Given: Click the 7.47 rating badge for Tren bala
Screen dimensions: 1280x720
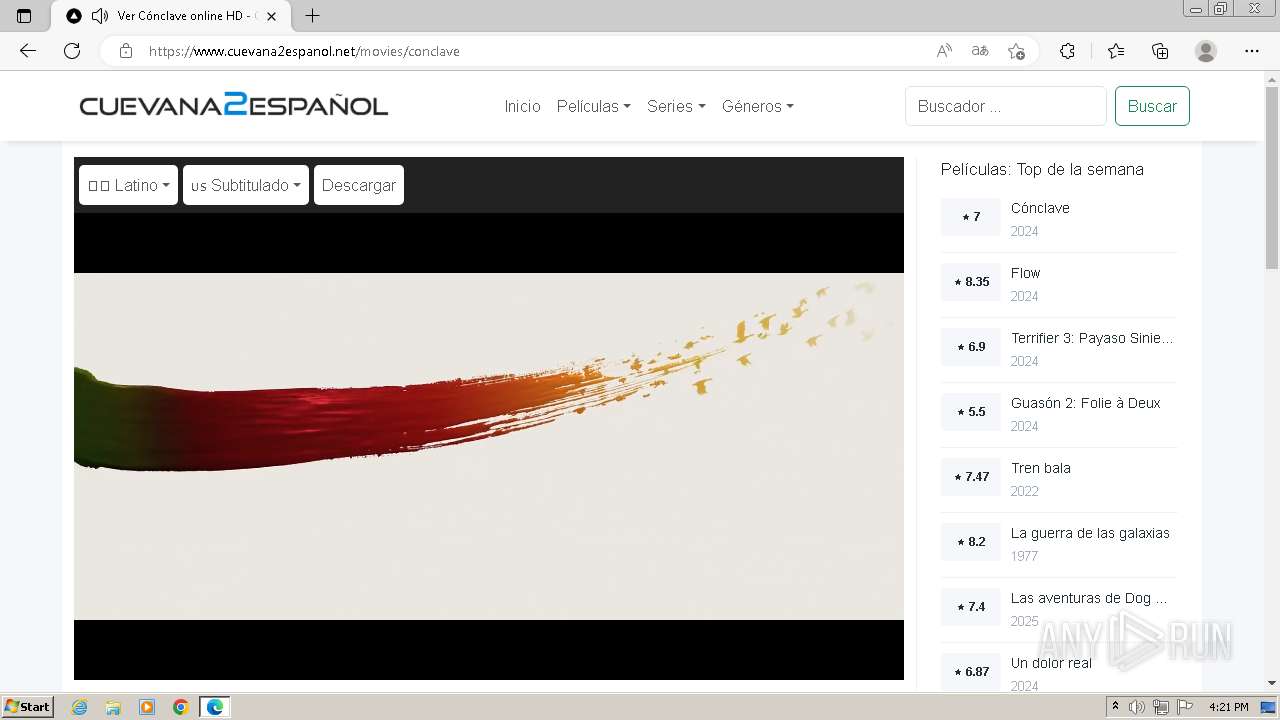Looking at the screenshot, I should (971, 477).
